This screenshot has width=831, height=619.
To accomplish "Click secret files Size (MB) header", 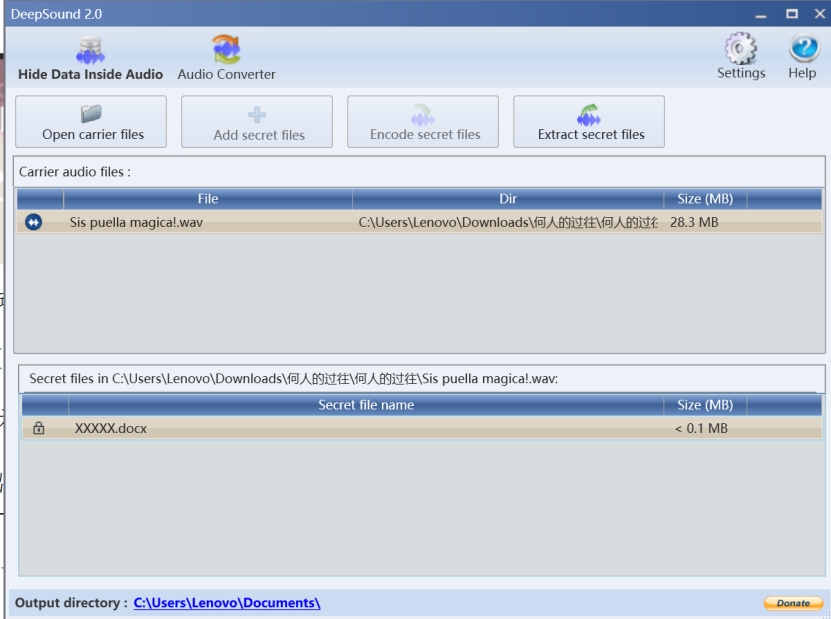I will (705, 405).
